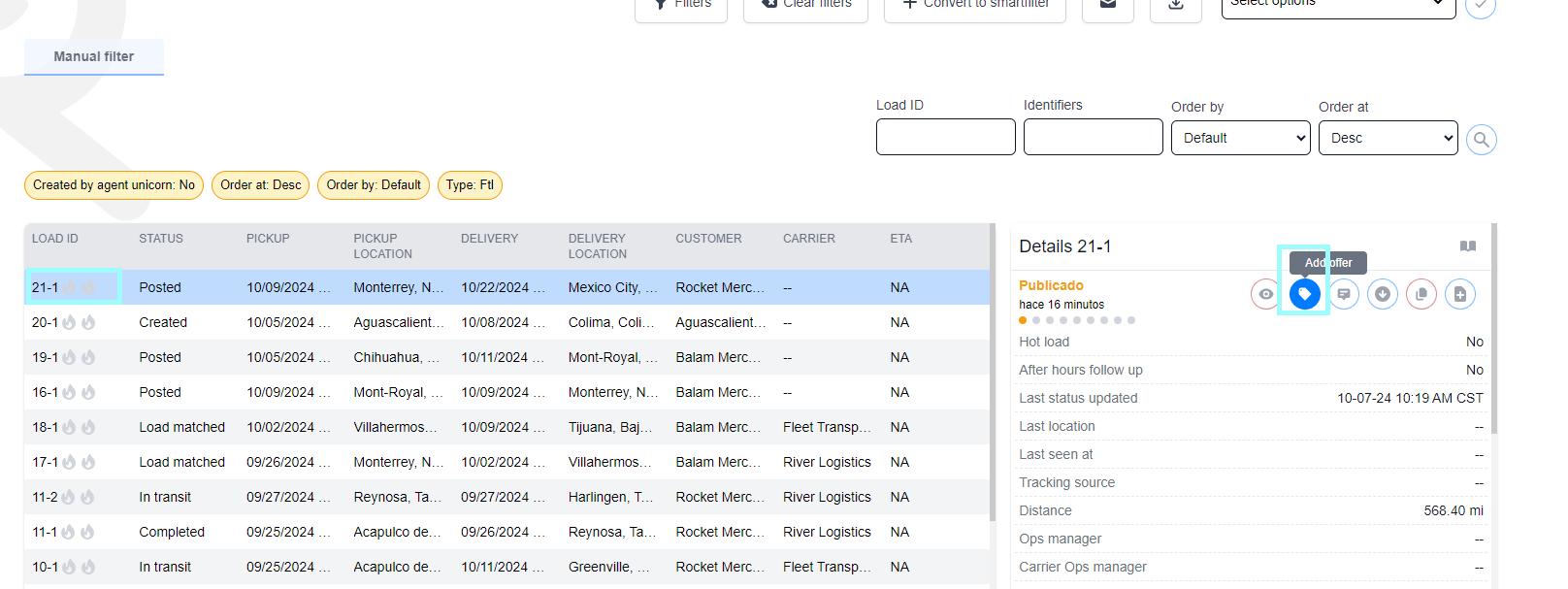The width and height of the screenshot is (1568, 589).
Task: Click the CARRIER column header
Action: click(x=809, y=239)
